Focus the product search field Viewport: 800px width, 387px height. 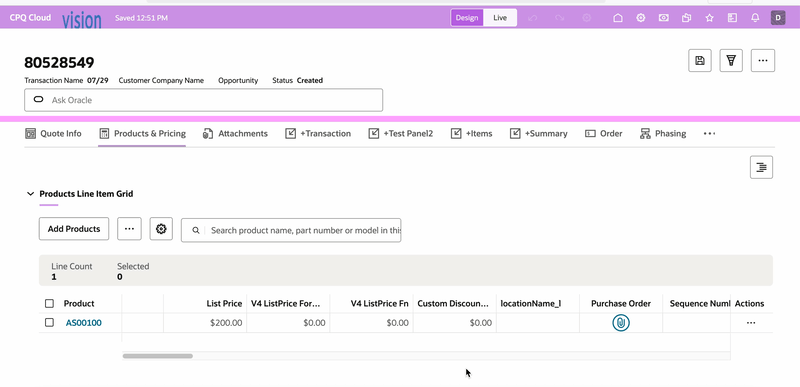291,230
